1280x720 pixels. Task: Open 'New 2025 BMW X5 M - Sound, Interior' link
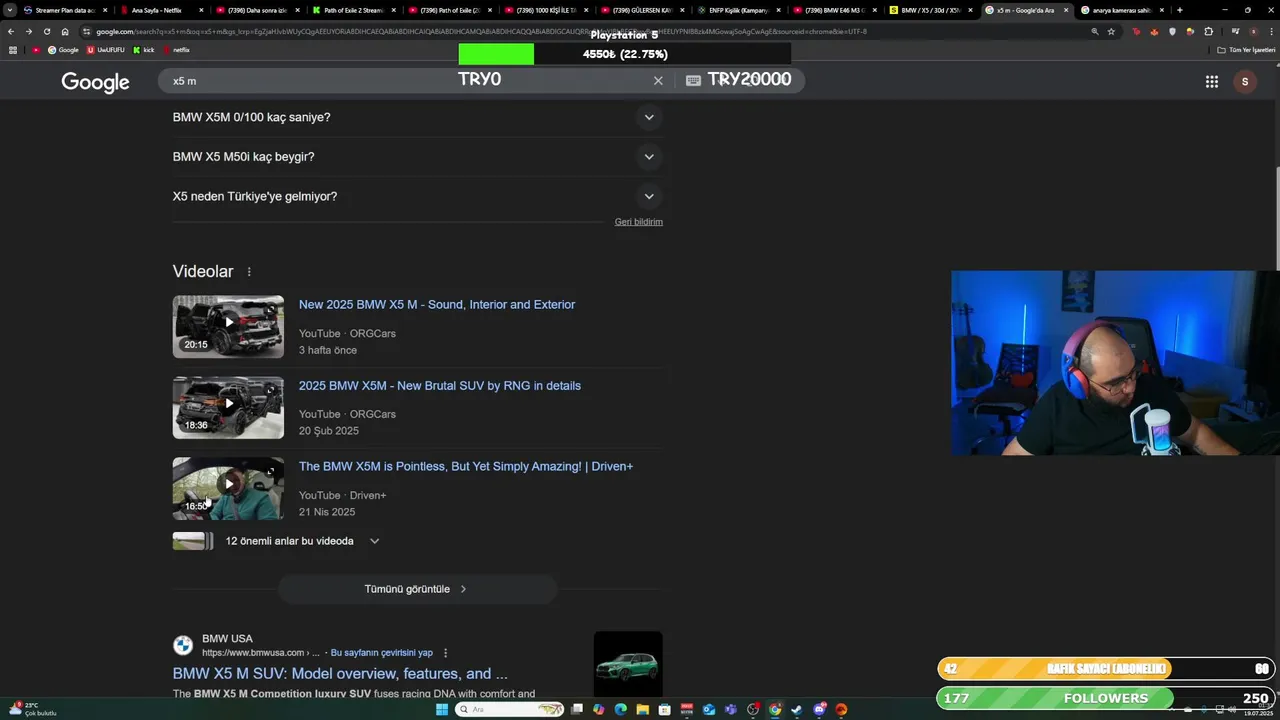[437, 304]
